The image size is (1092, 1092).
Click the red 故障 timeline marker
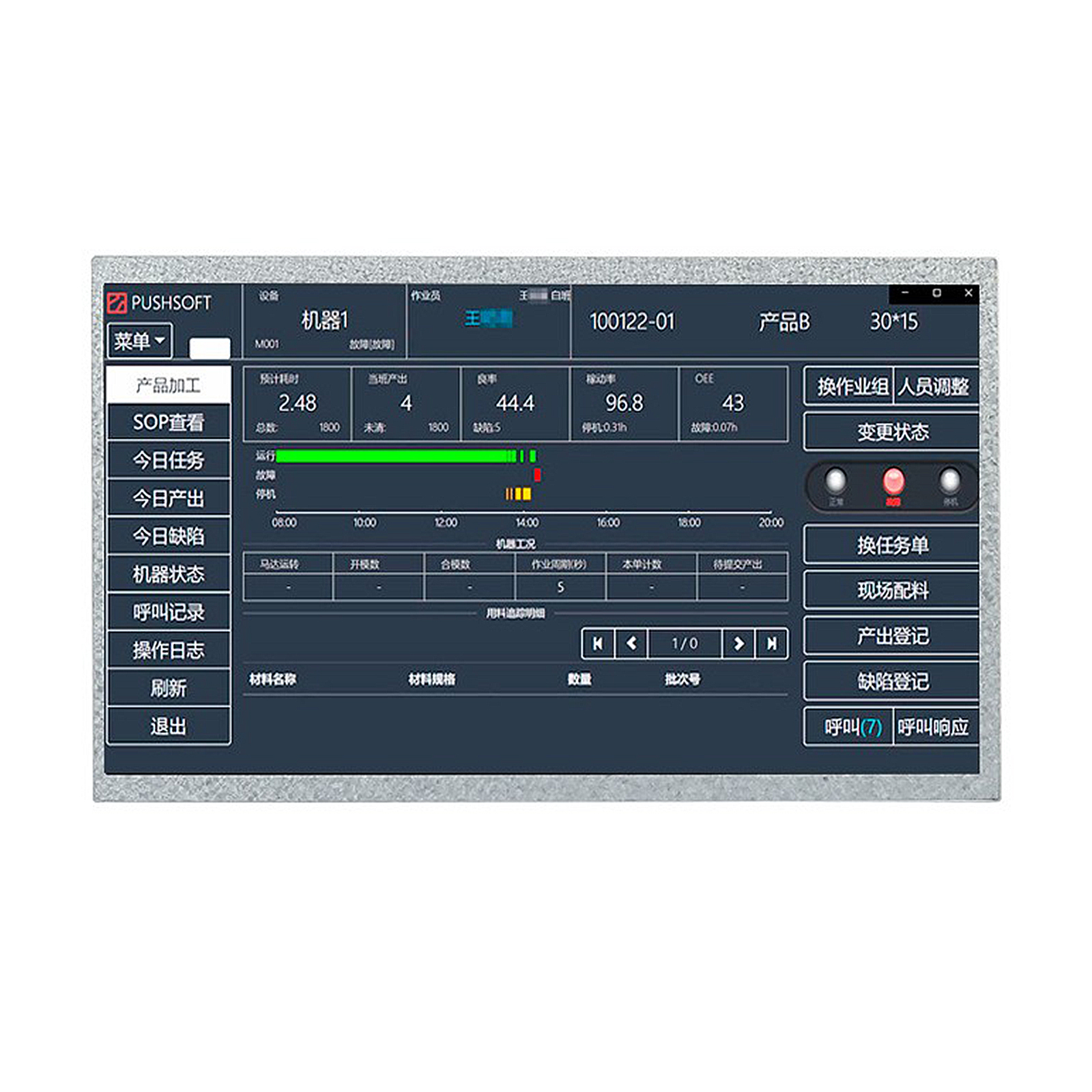[x=538, y=475]
